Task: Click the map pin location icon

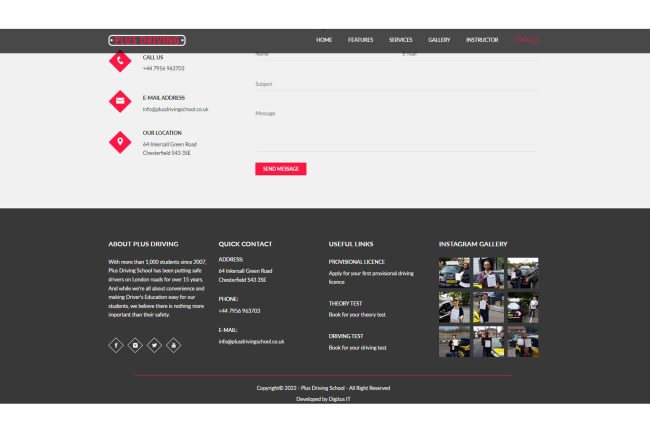Action: (120, 142)
